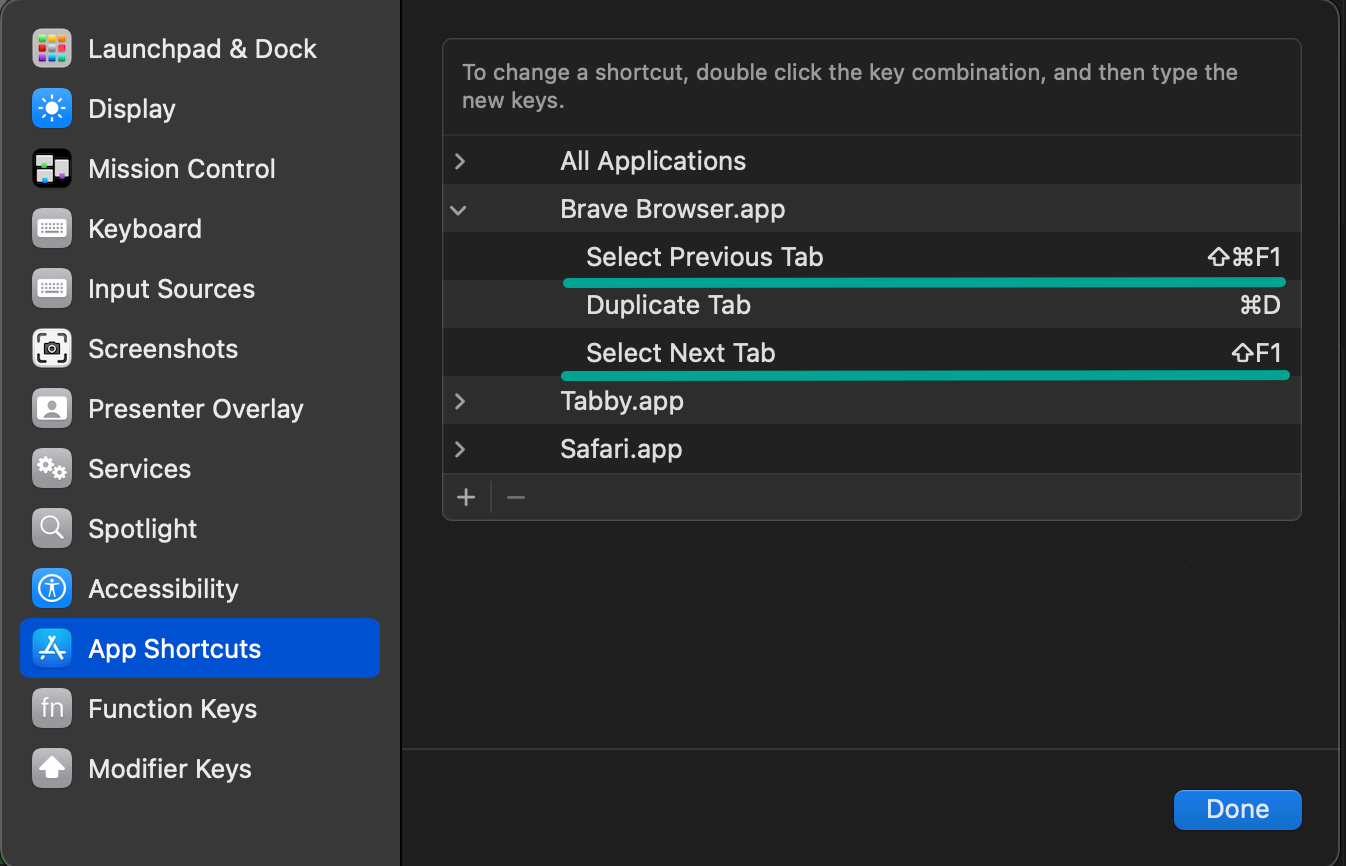Select the App Shortcuts label
Image resolution: width=1346 pixels, height=866 pixels.
175,648
